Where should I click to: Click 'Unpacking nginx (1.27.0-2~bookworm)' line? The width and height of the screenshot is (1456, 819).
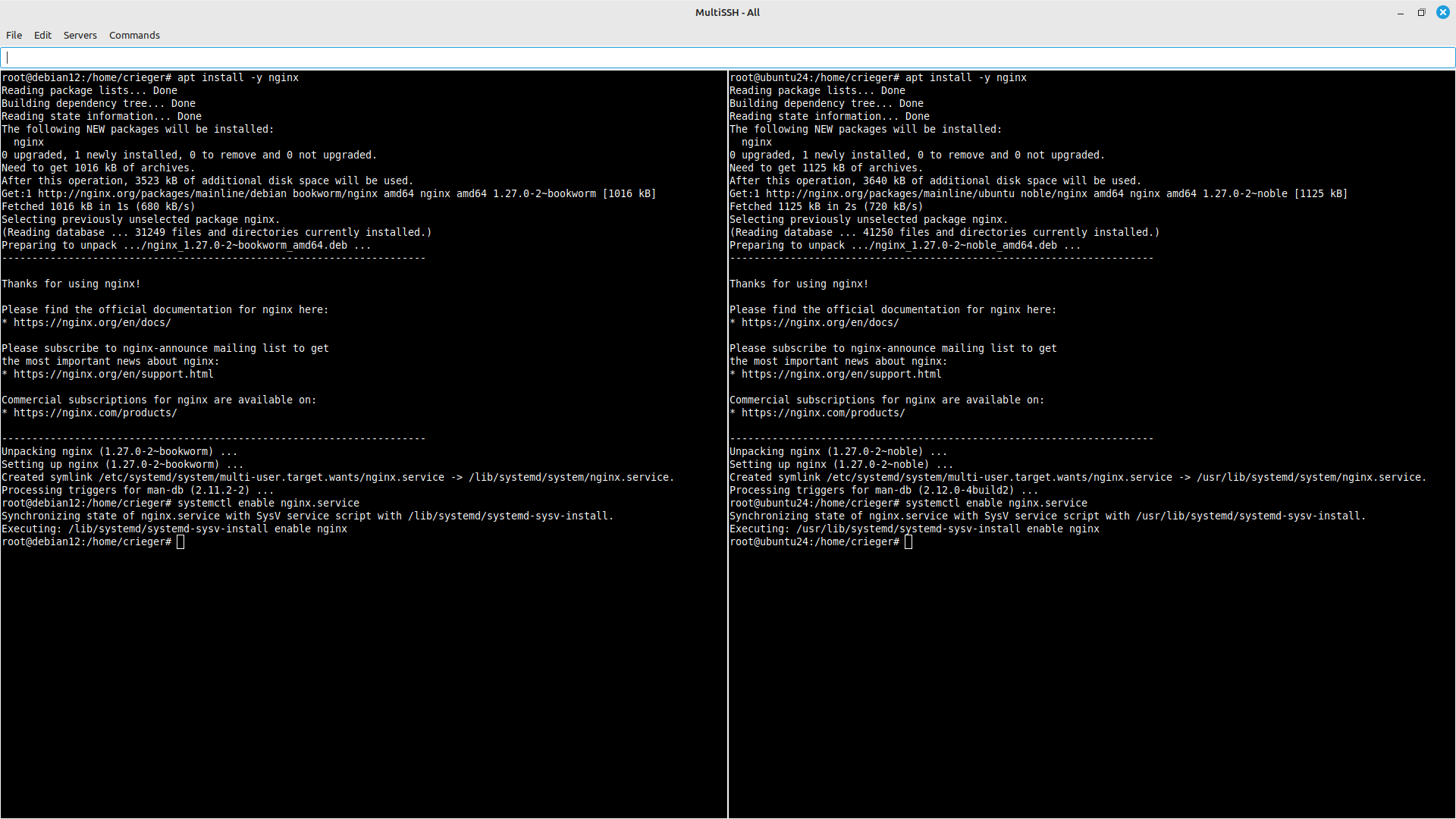tap(120, 451)
